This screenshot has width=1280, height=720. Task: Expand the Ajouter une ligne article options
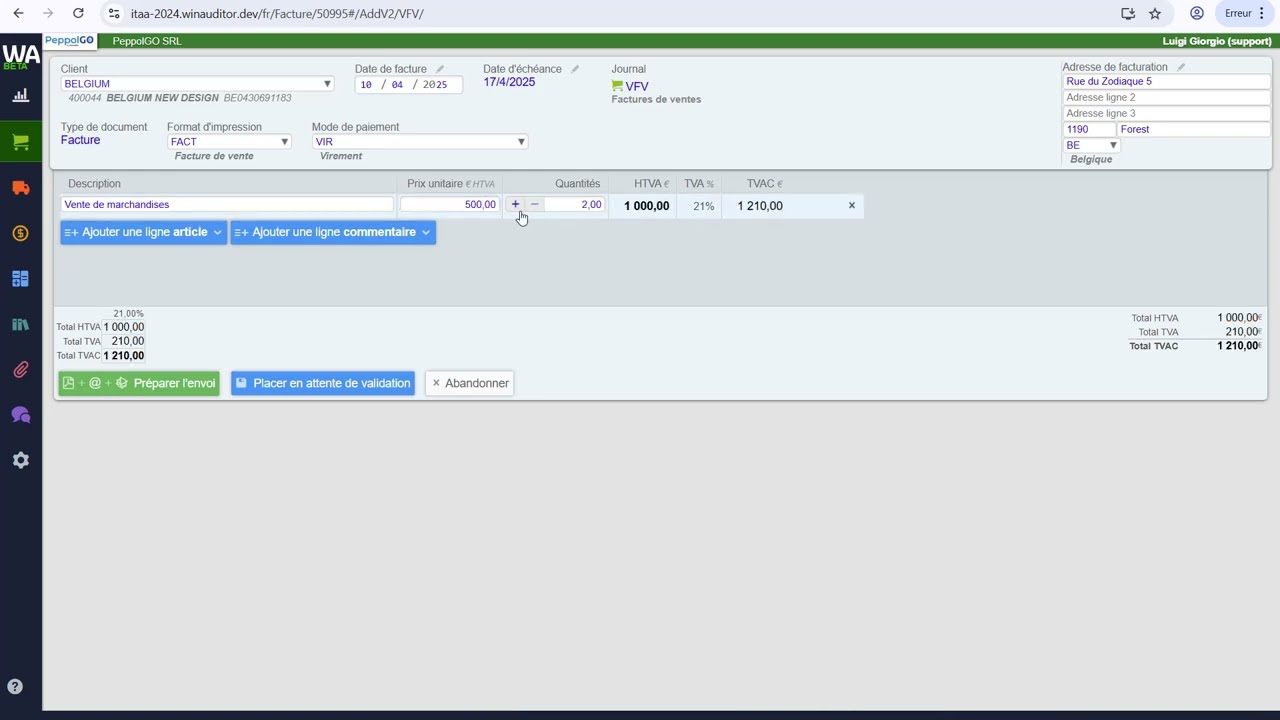pyautogui.click(x=217, y=232)
